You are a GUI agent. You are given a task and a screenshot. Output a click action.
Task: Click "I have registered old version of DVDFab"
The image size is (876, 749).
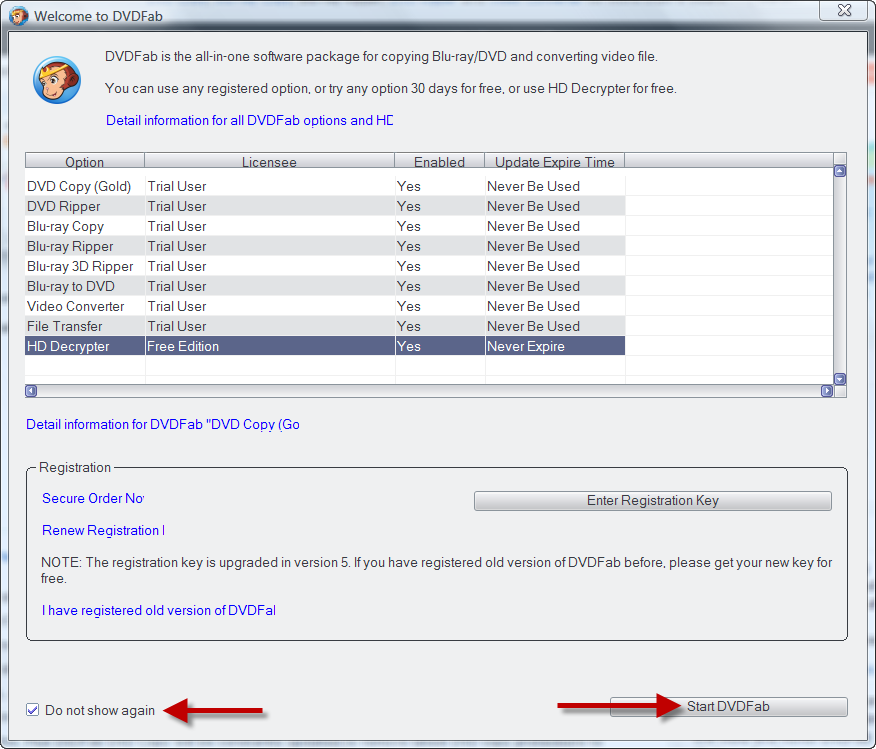pyautogui.click(x=158, y=610)
